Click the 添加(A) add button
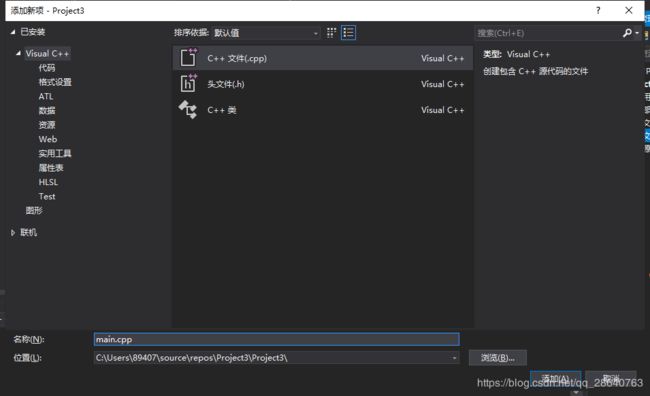 [x=555, y=379]
